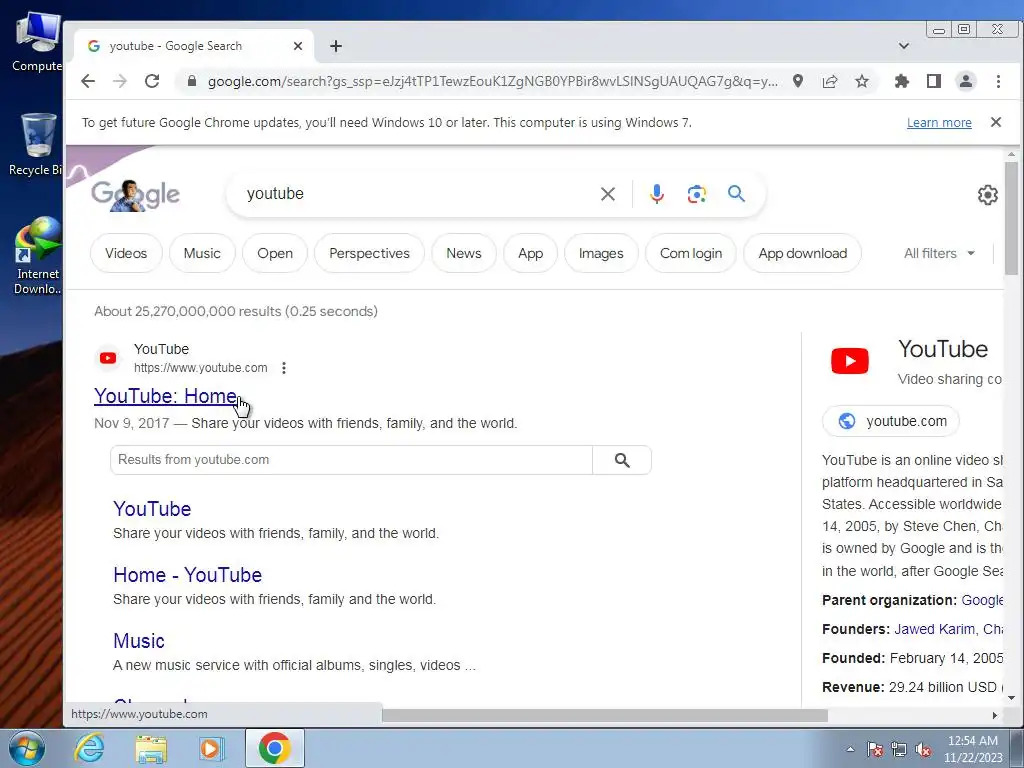Open the network tray icon

pyautogui.click(x=899, y=750)
